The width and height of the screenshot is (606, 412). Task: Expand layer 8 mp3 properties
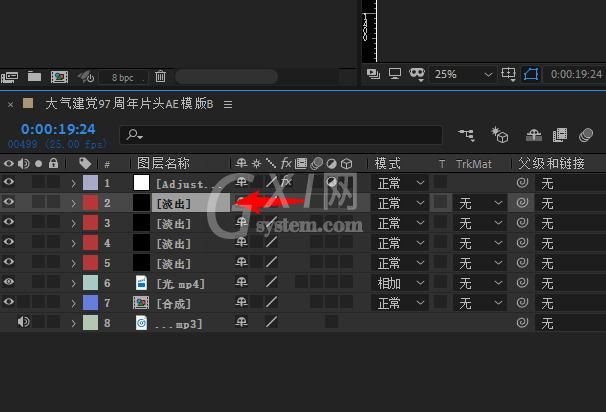[x=73, y=324]
